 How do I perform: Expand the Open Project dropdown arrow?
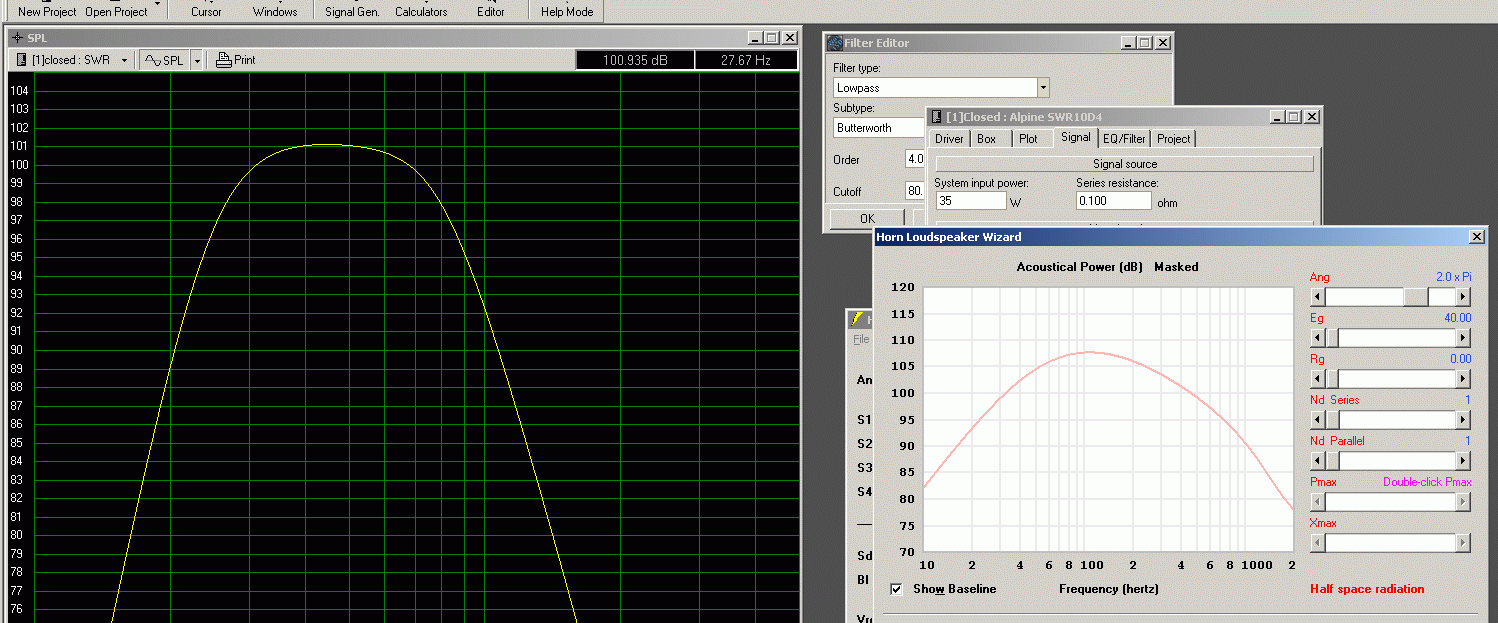tap(157, 4)
